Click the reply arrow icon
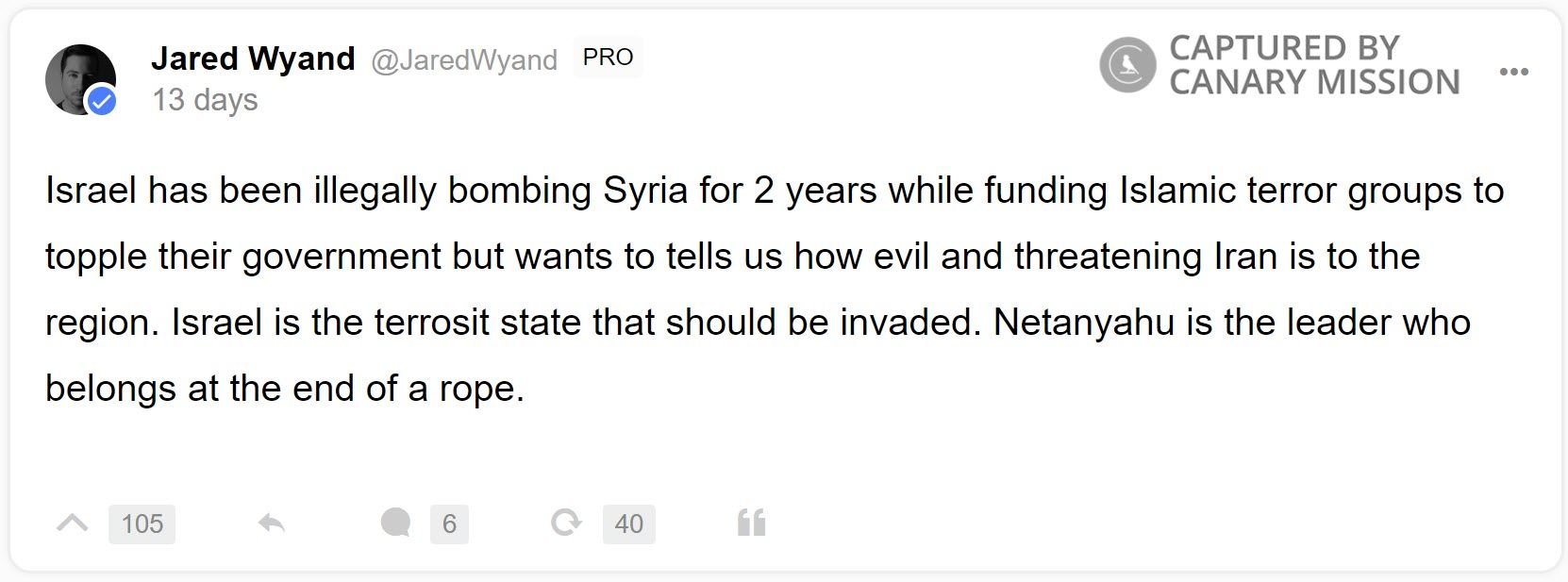Image resolution: width=1568 pixels, height=582 pixels. (x=272, y=523)
